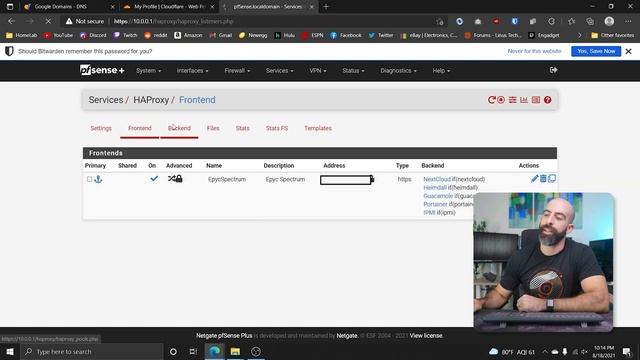Viewport: 640px width, 360px height.
Task: Toggle the EpycSpectrum frontend checkbox
Action: [x=89, y=179]
